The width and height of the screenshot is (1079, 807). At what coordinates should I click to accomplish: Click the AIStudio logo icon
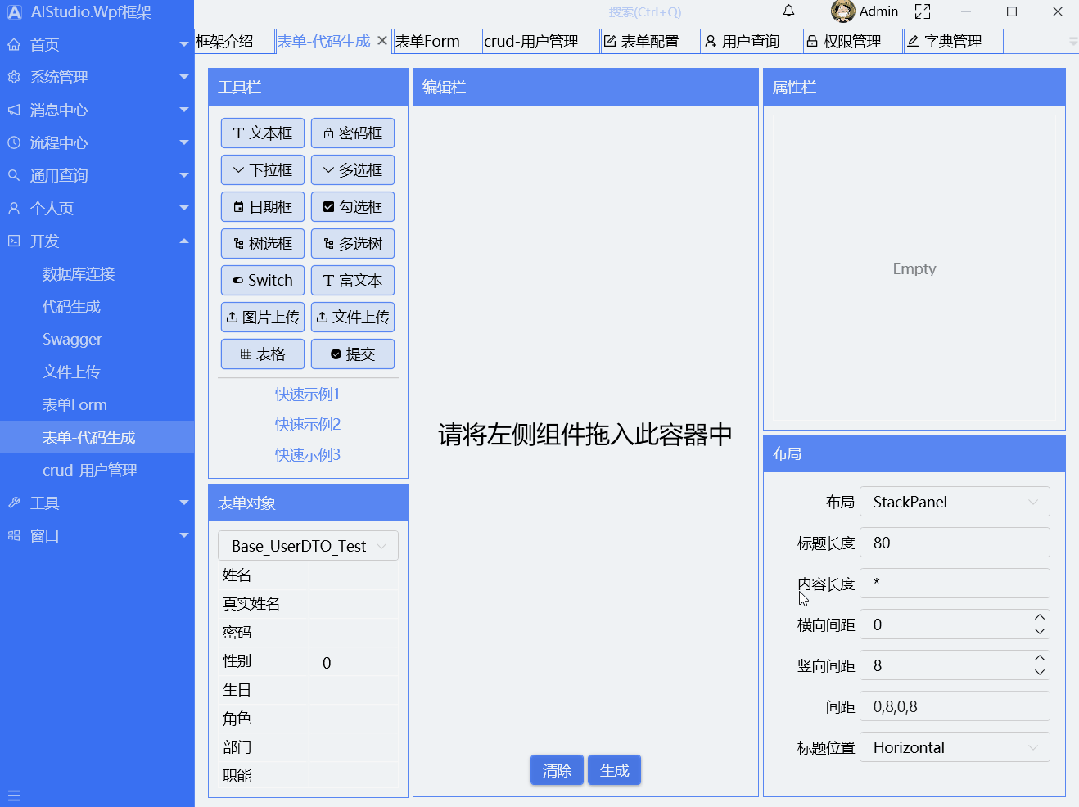[x=14, y=12]
